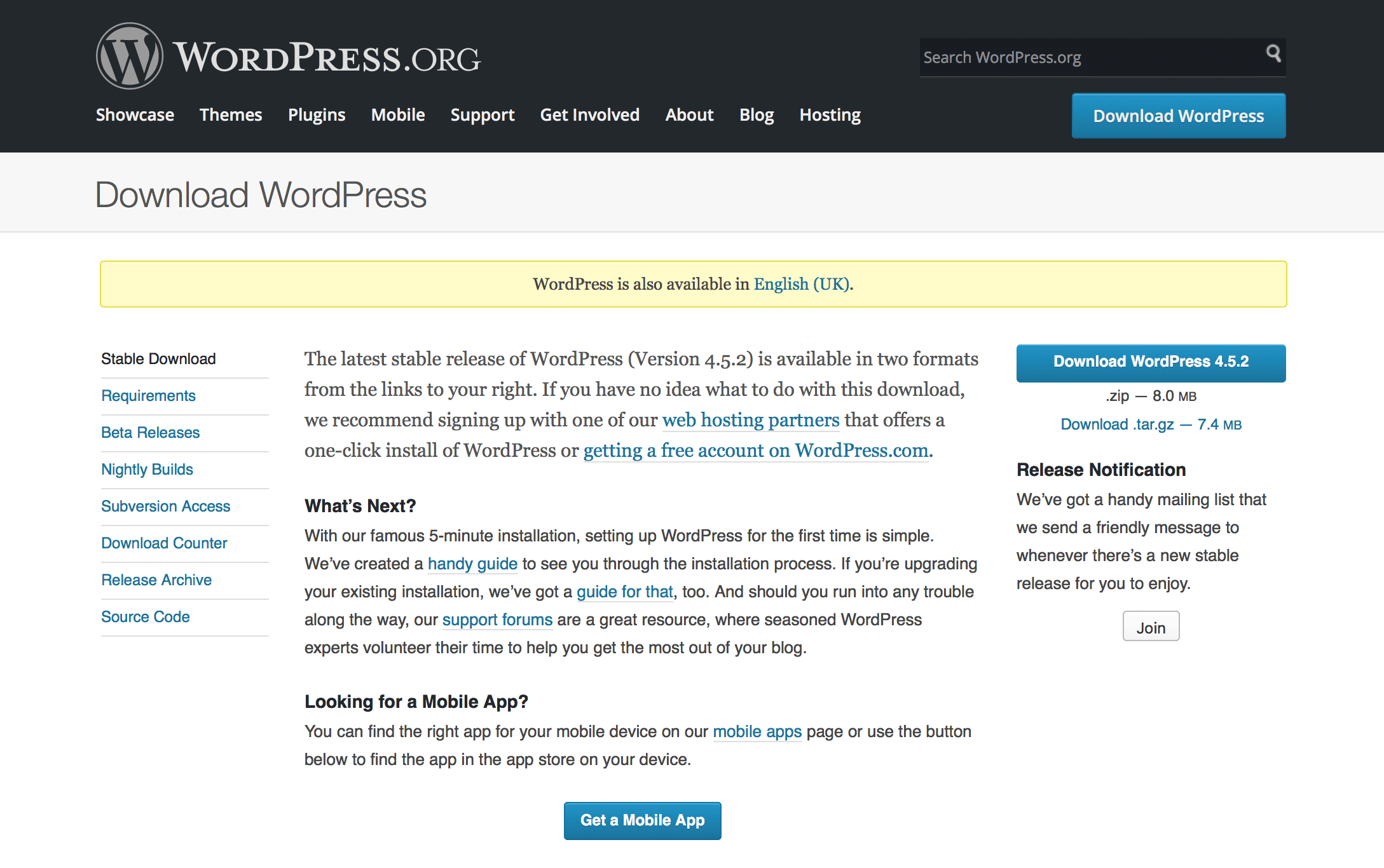The width and height of the screenshot is (1384, 868).
Task: Click the Get a Mobile App button
Action: 640,819
